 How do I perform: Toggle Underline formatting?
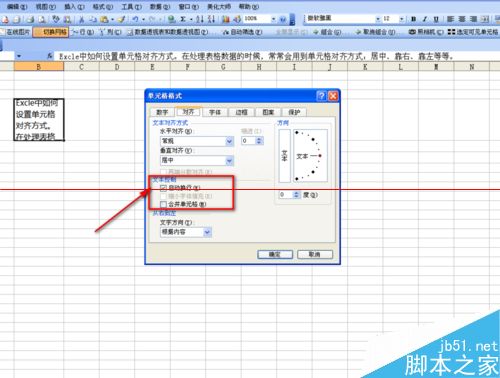click(436, 19)
